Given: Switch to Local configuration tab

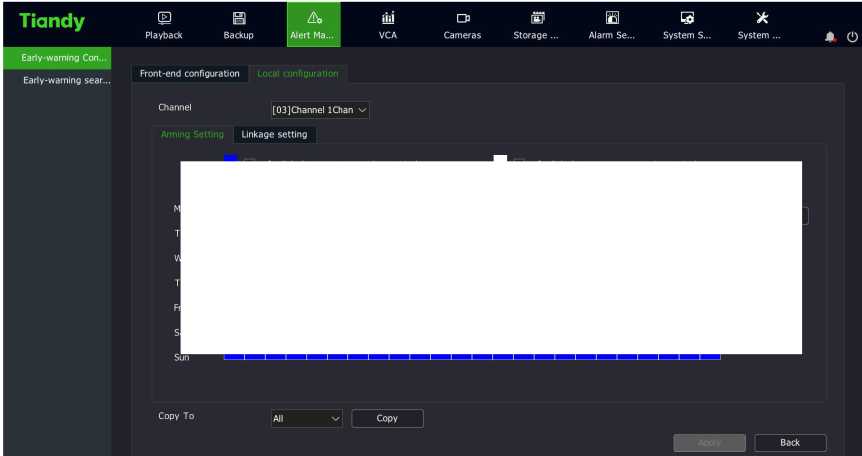Looking at the screenshot, I should pyautogui.click(x=298, y=74).
